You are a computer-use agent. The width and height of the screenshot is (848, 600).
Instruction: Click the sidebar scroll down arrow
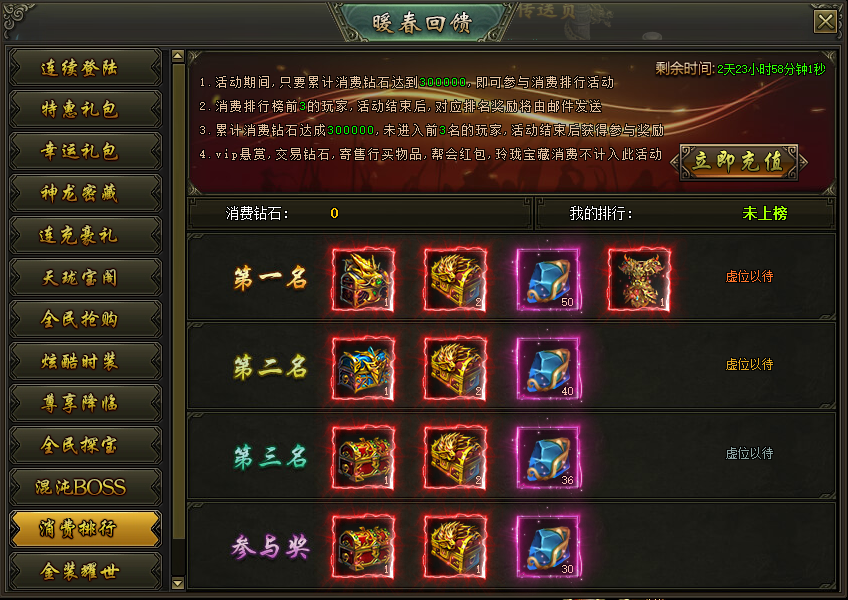(177, 583)
